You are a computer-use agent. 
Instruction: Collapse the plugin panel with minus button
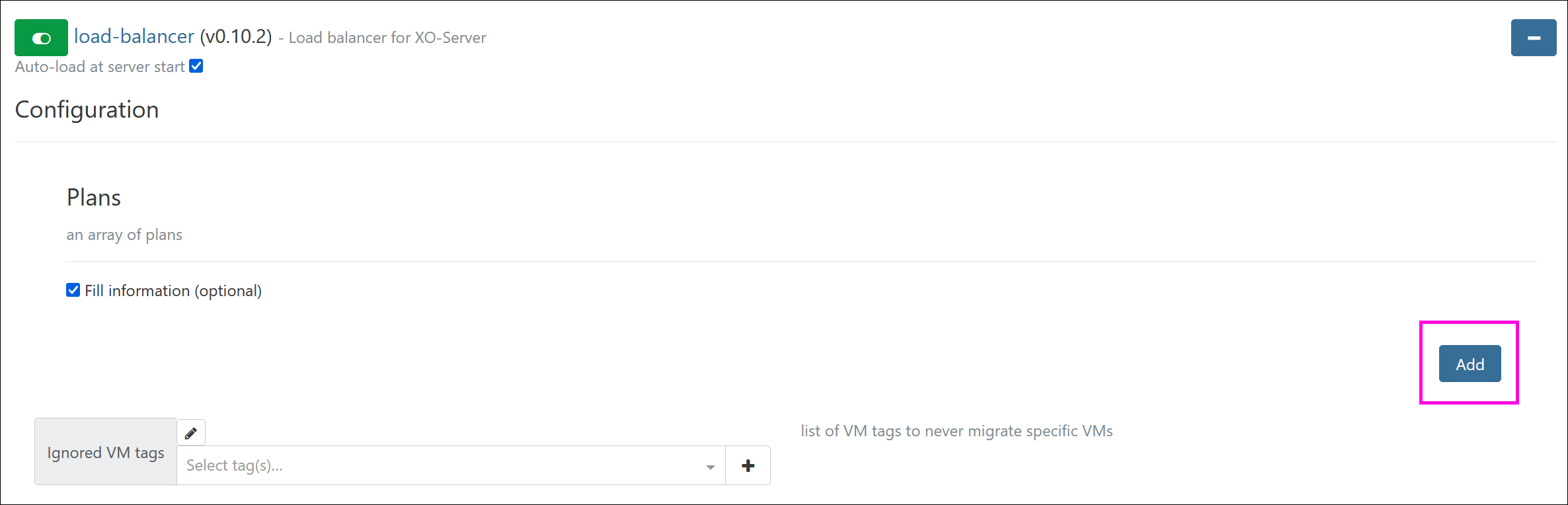pos(1534,38)
